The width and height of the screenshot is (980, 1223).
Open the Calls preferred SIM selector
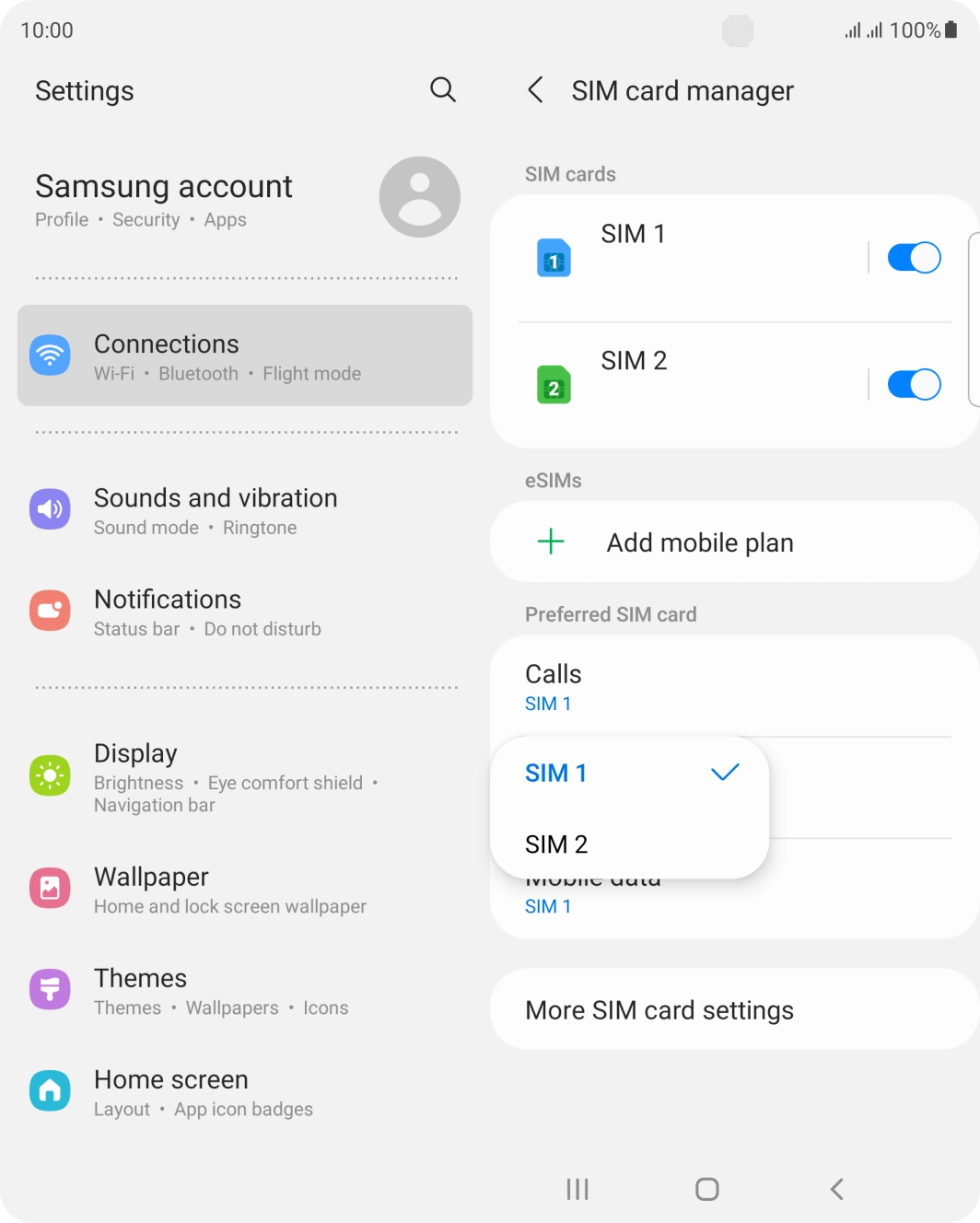735,686
